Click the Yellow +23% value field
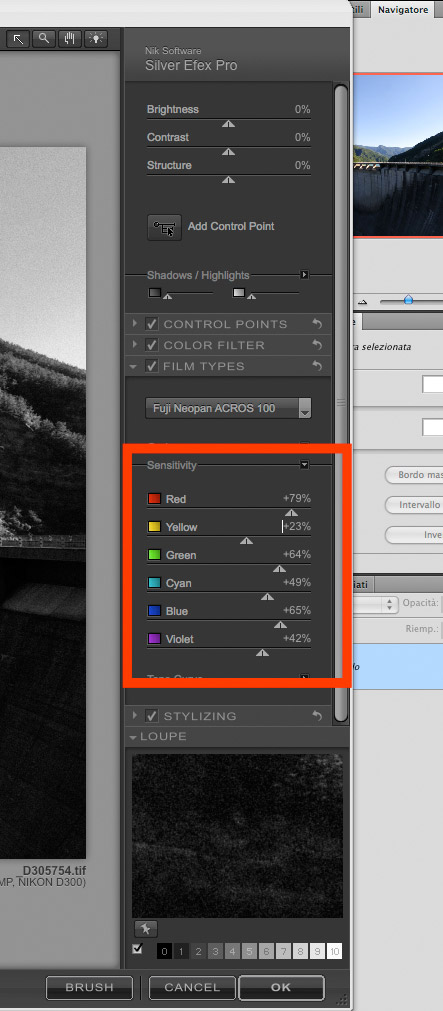 pyautogui.click(x=297, y=527)
